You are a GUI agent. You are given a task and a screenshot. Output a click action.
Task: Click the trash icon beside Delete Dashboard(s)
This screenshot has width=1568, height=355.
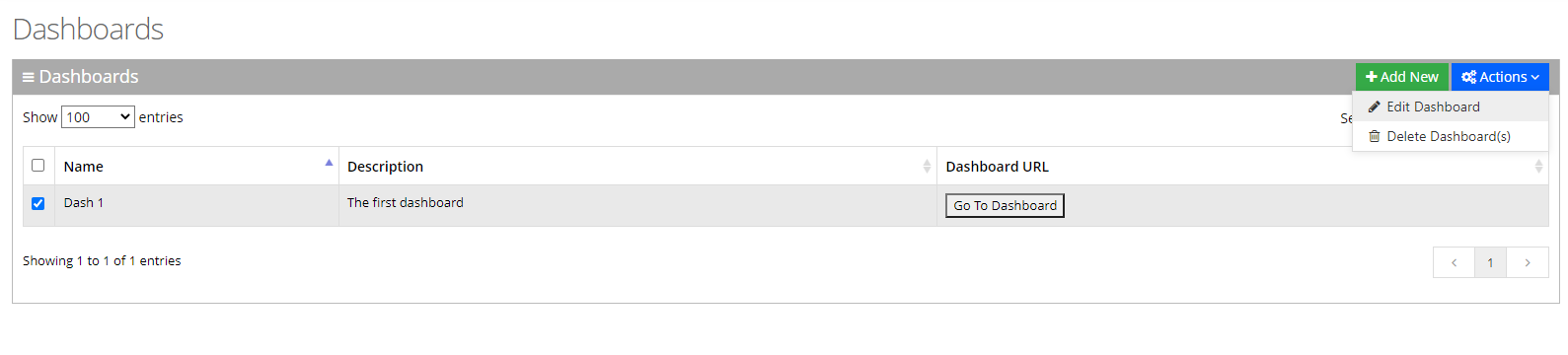1374,136
